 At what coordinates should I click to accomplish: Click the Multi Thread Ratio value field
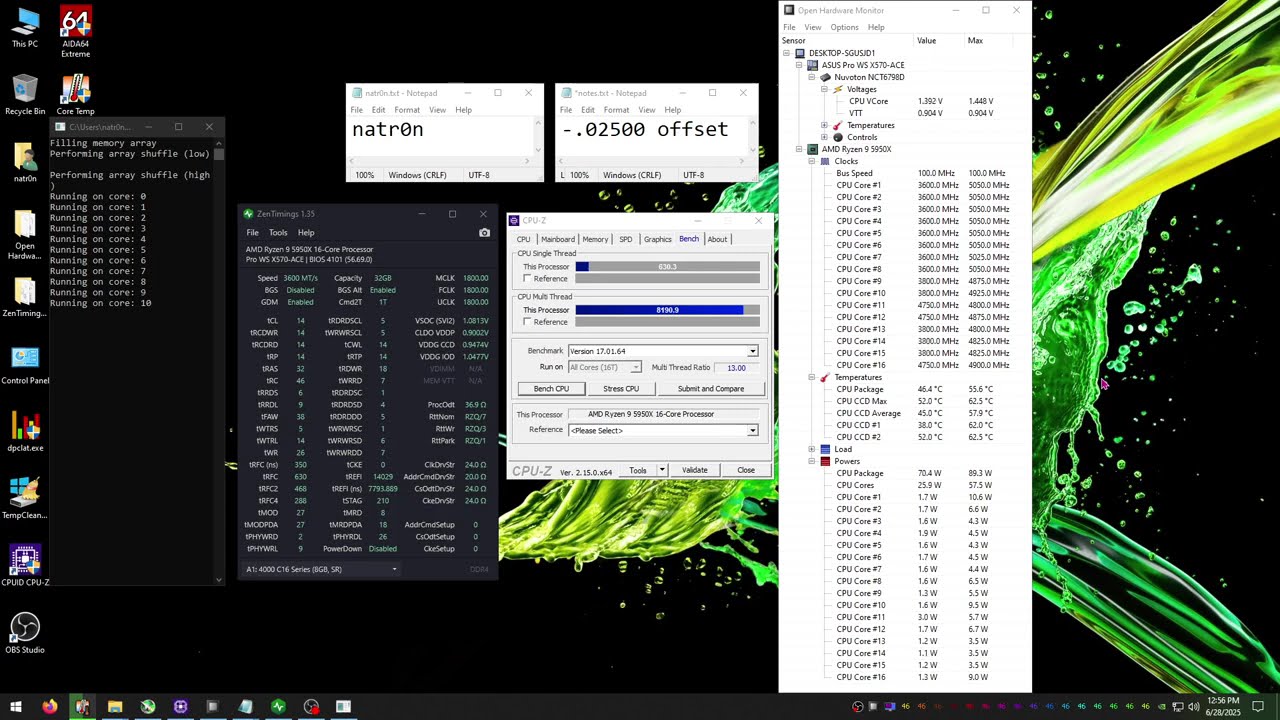tap(737, 367)
